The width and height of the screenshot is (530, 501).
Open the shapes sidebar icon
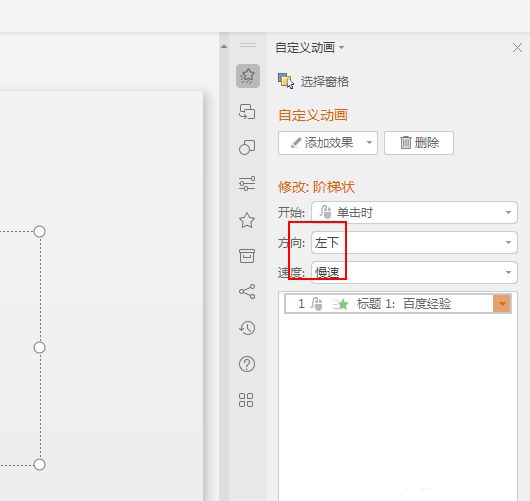(x=247, y=147)
